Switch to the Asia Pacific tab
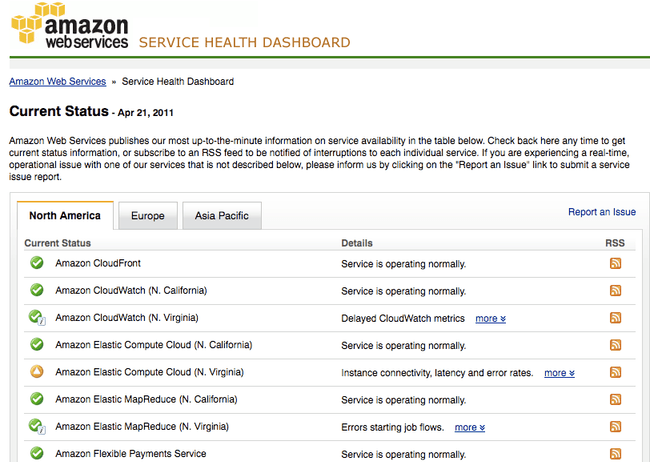The image size is (650, 462). click(222, 216)
